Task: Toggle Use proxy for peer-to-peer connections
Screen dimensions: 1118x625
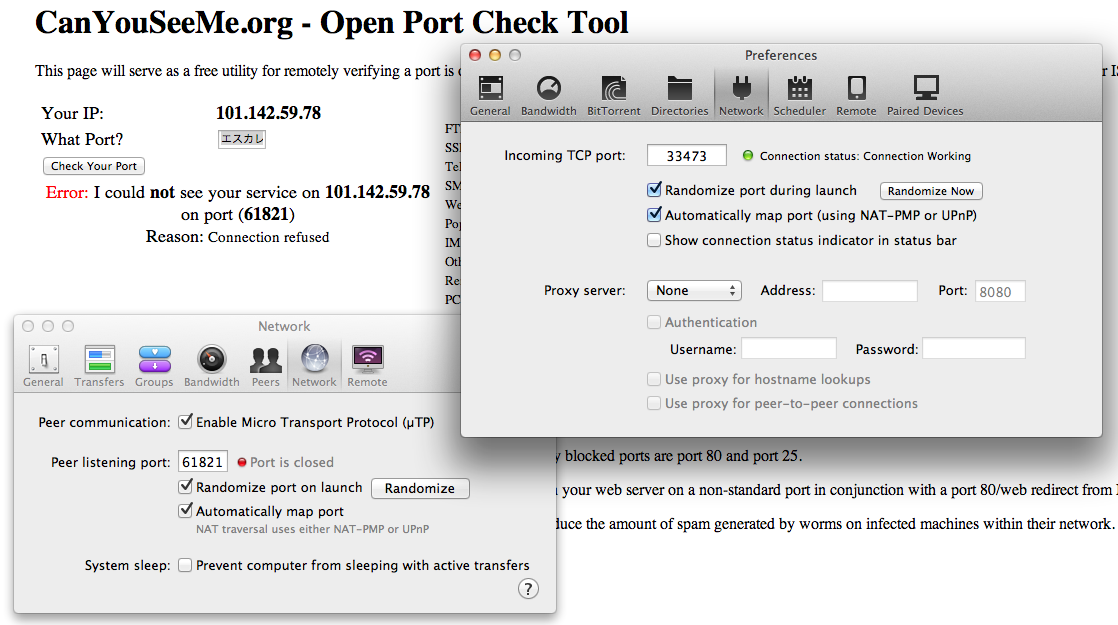Action: [654, 403]
